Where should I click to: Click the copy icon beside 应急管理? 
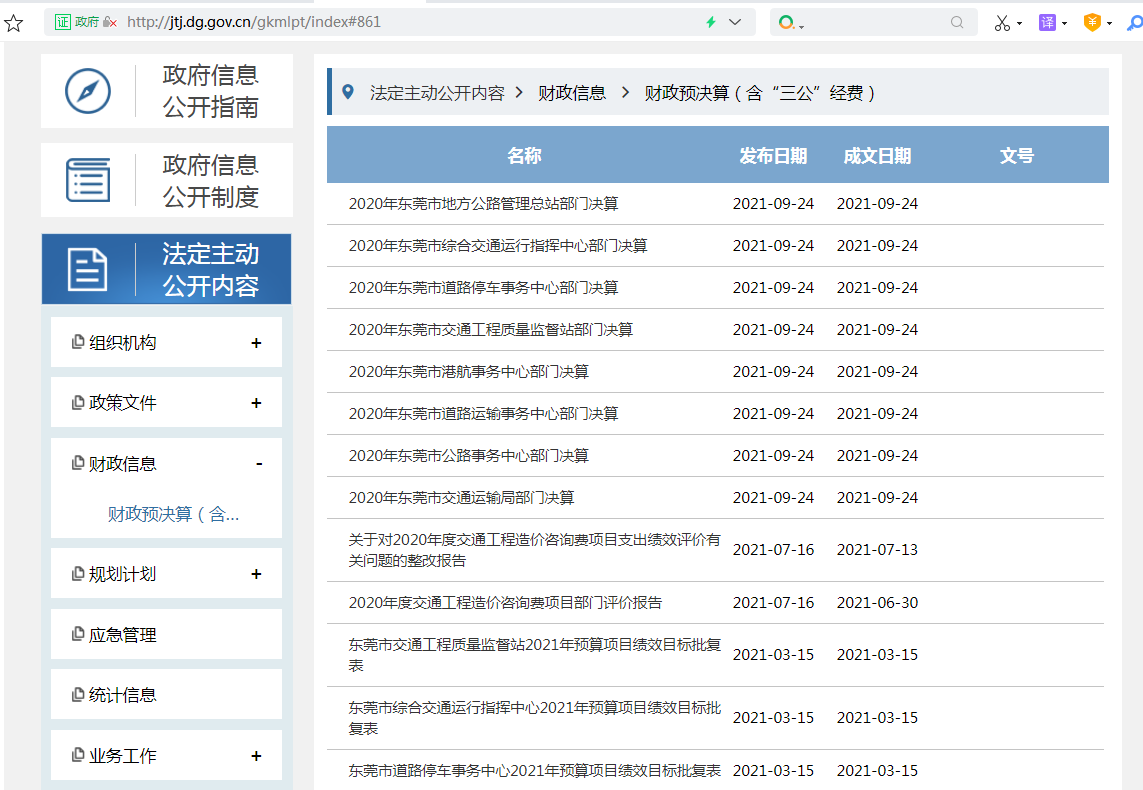click(77, 634)
